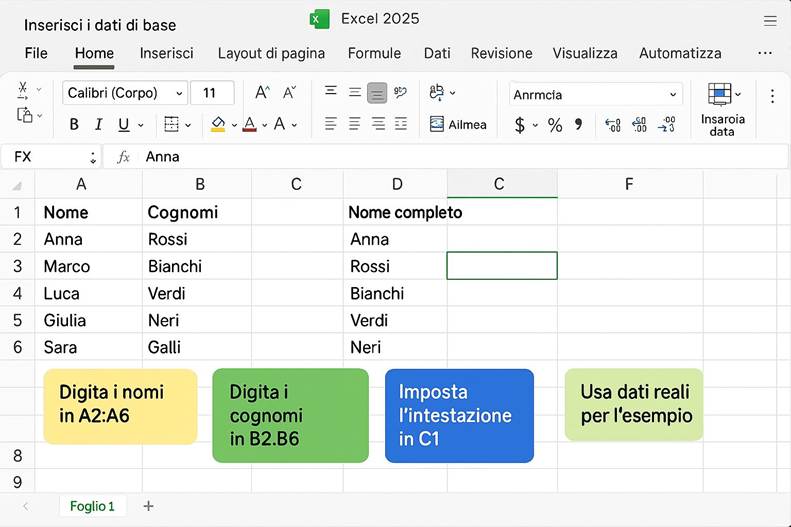
Task: Click the font size field showing 11
Action: [212, 93]
